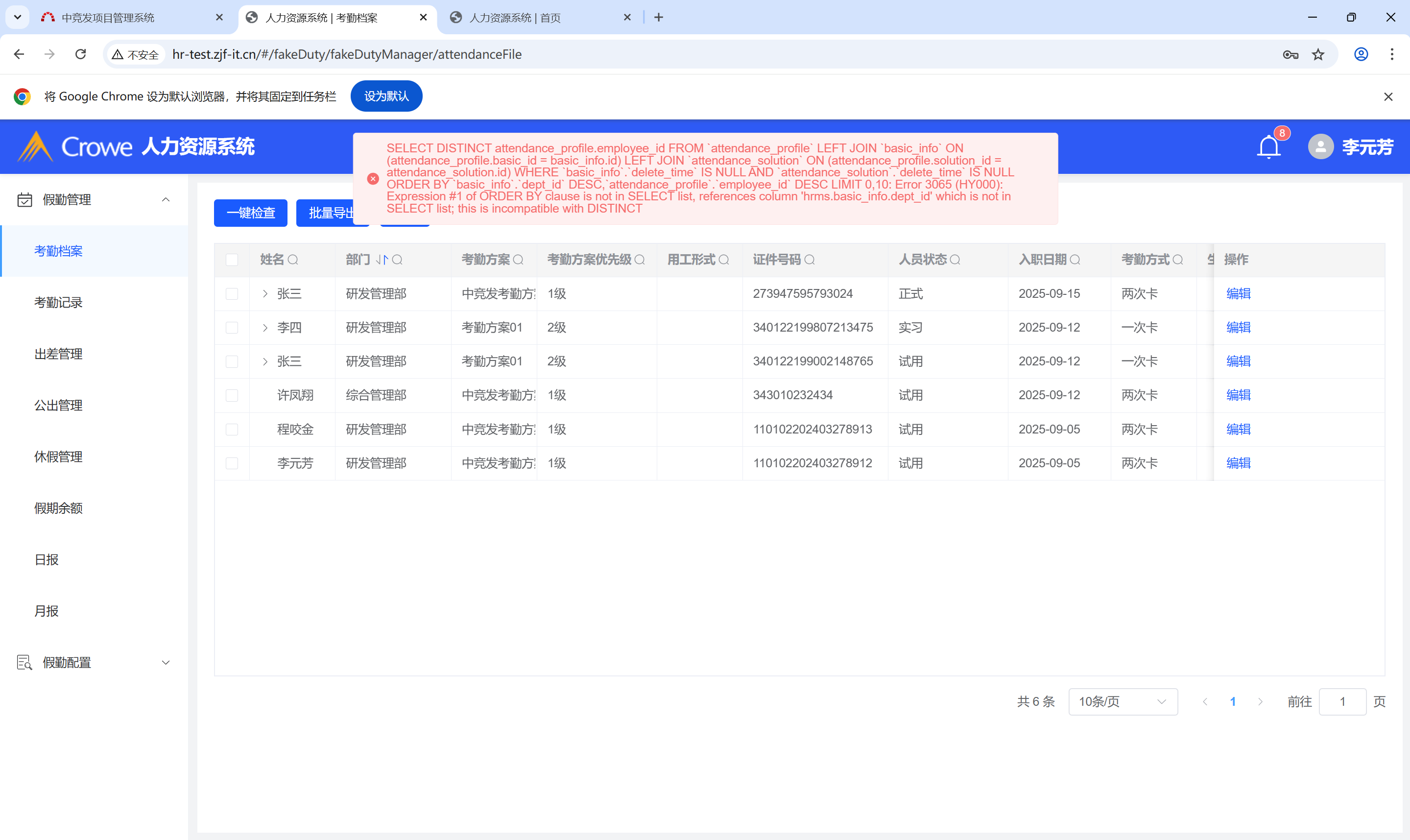This screenshot has width=1410, height=840.
Task: Toggle the select-all checkbox in table header
Action: click(232, 260)
